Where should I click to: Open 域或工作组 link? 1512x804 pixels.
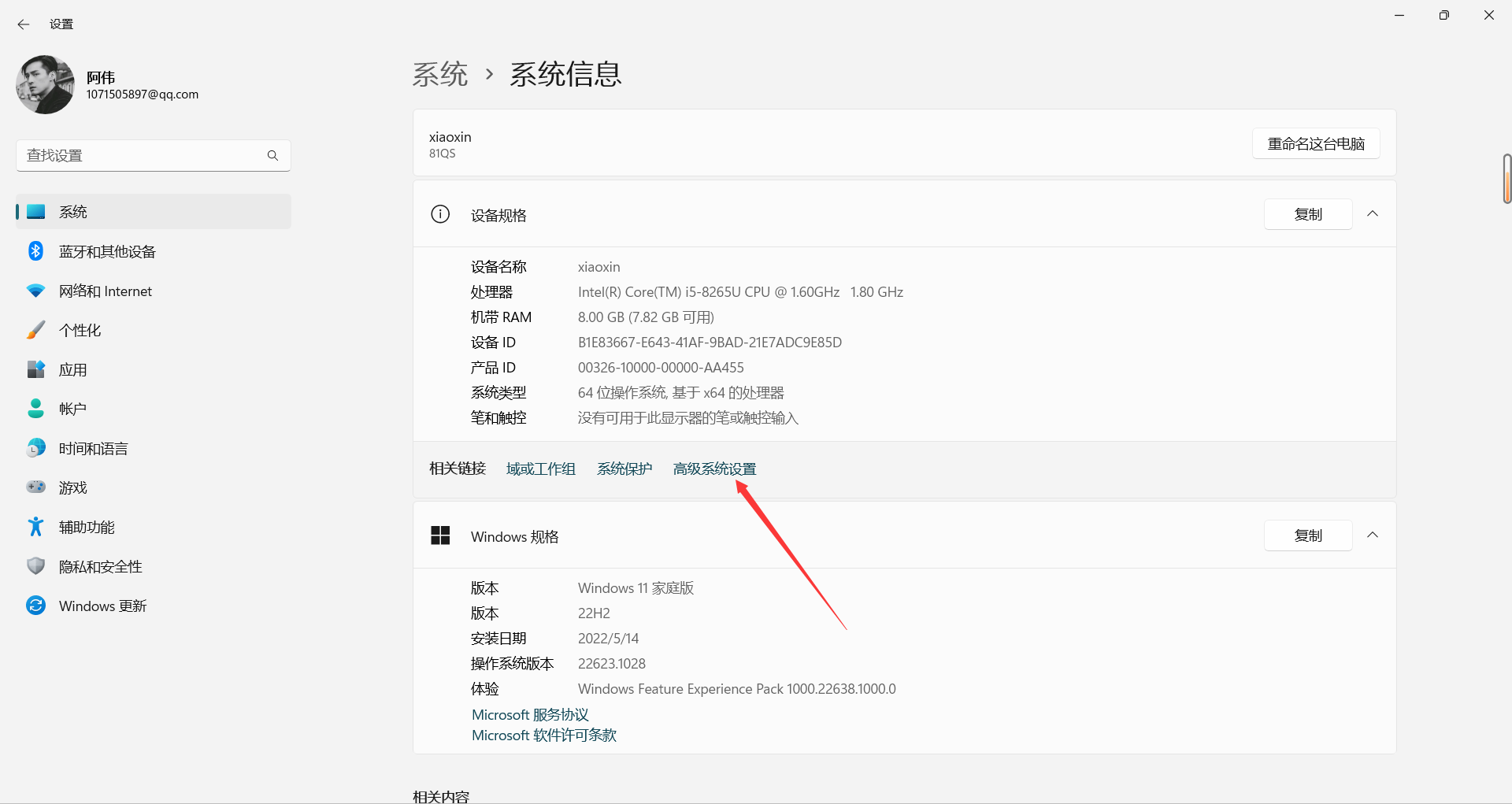[x=541, y=469]
